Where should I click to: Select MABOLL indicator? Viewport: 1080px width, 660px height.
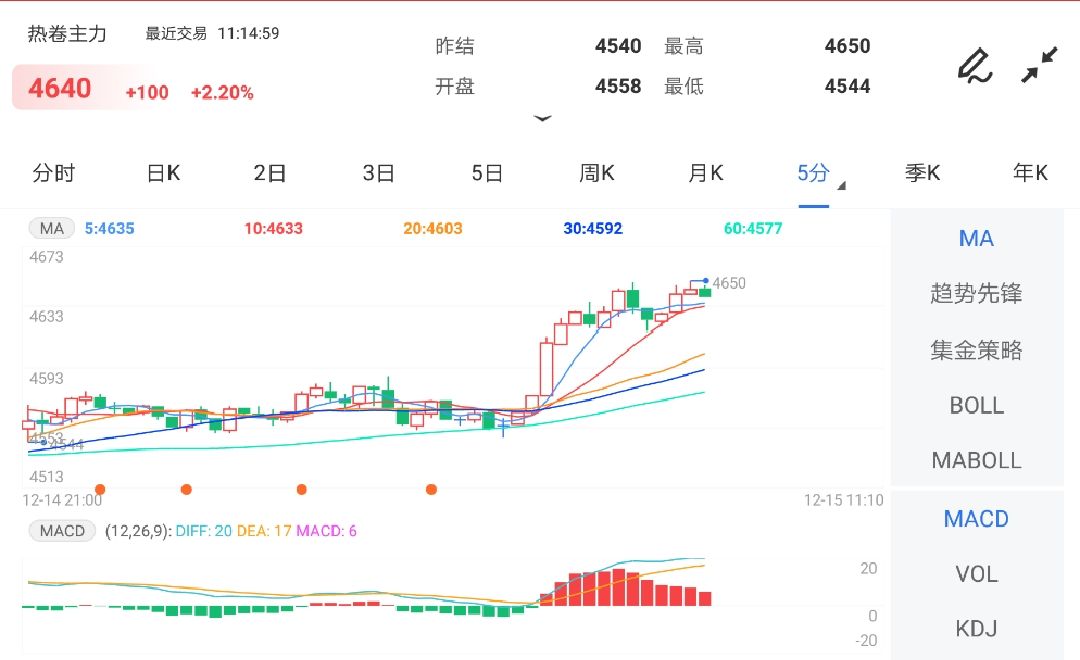pyautogui.click(x=976, y=460)
